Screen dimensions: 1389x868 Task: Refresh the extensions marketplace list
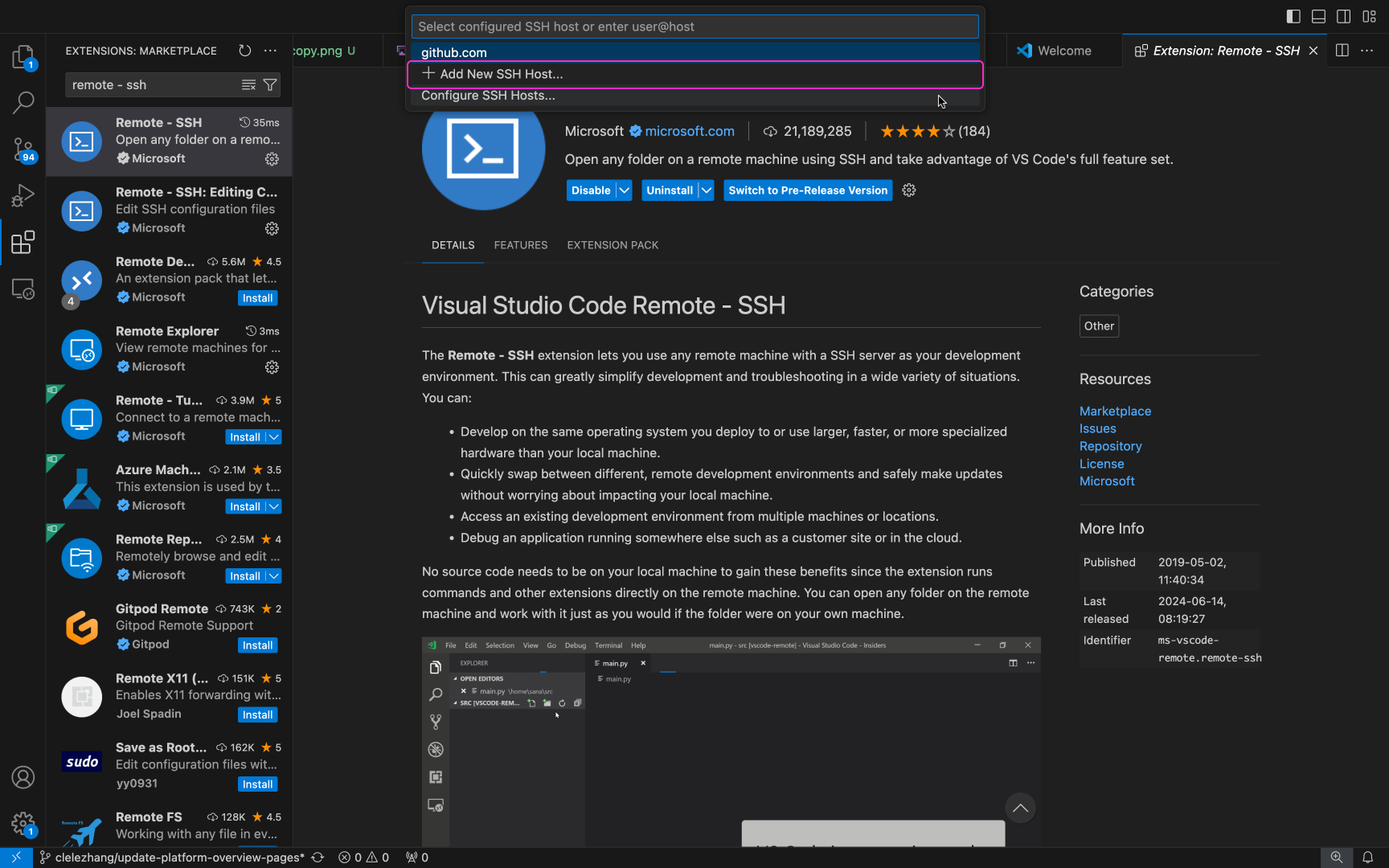[x=245, y=51]
